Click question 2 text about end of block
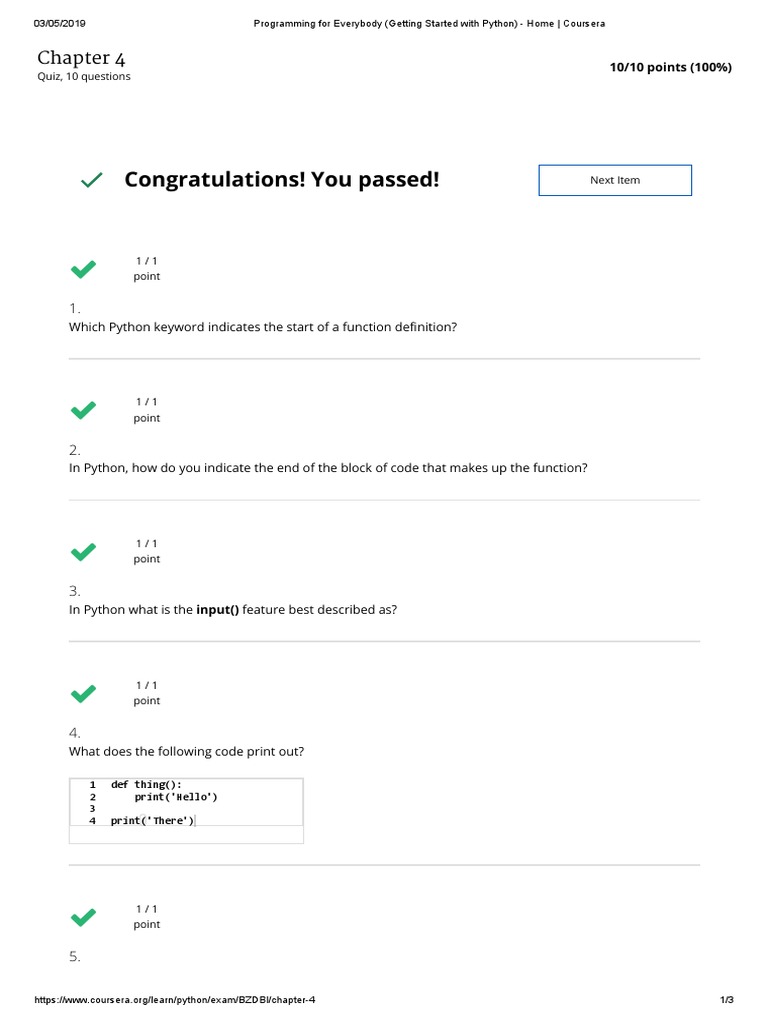The width and height of the screenshot is (768, 1024). 328,468
